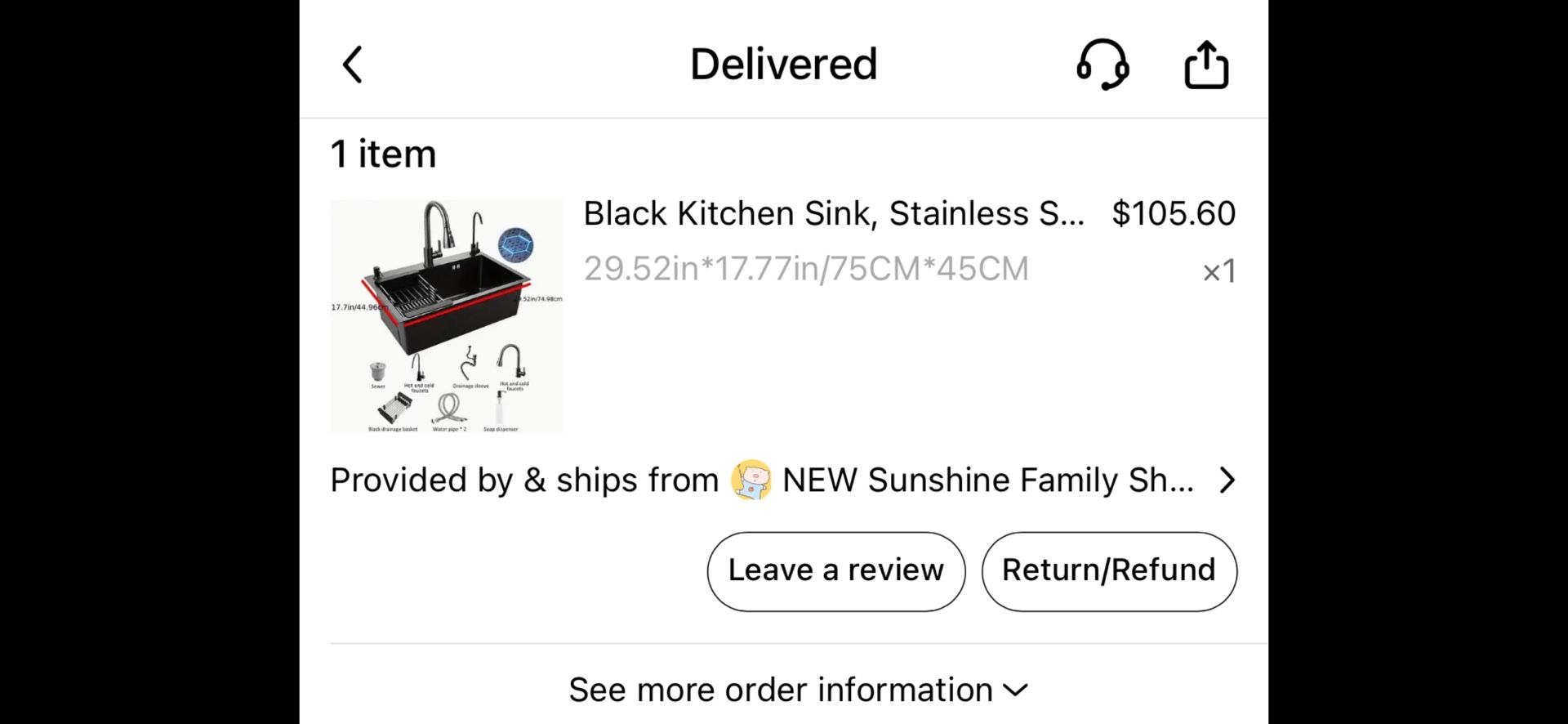The image size is (1568, 724).
Task: Open the Black Kitchen Sink product title
Action: pos(833,213)
